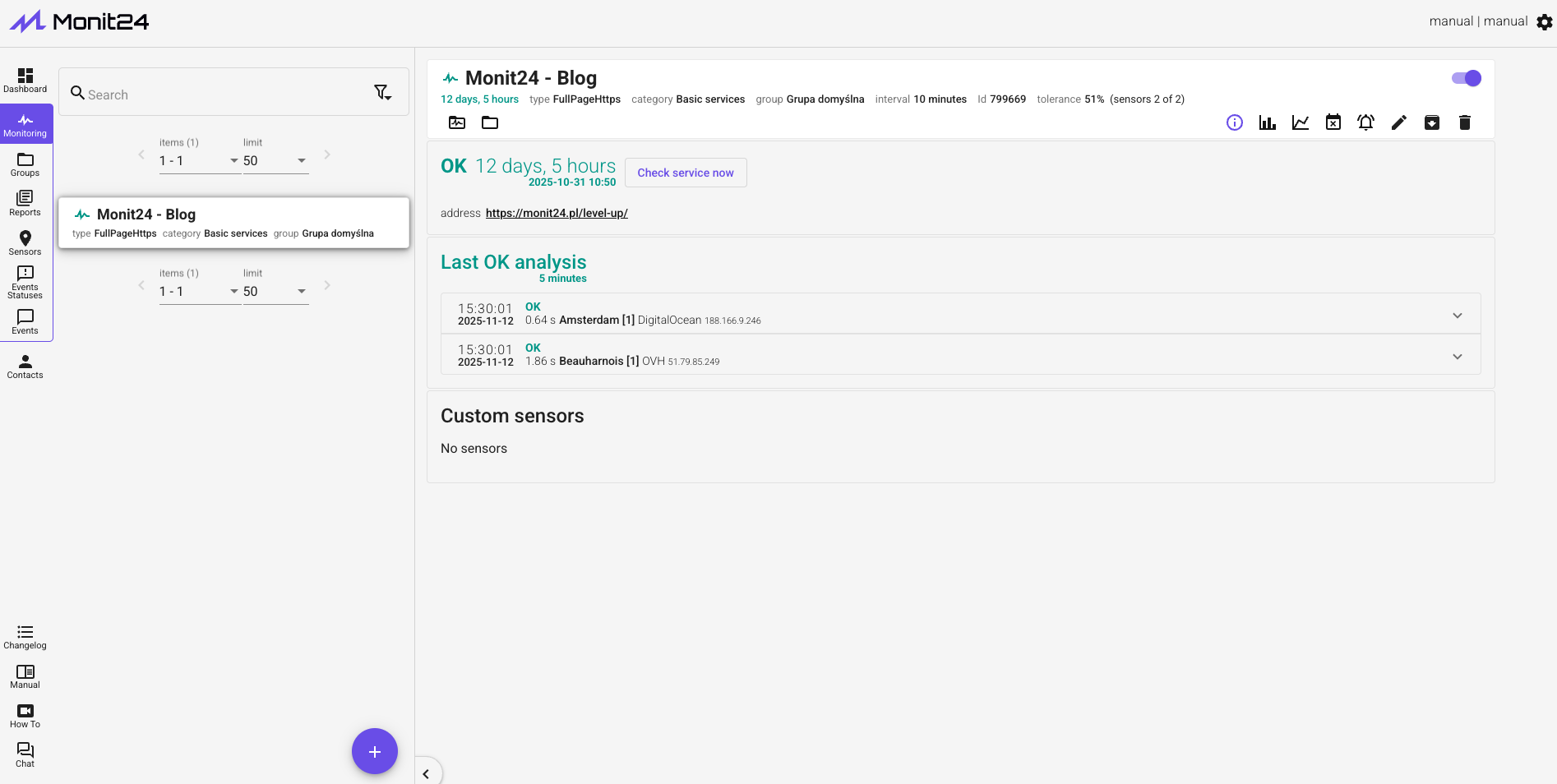This screenshot has width=1557, height=784.
Task: Open the bar chart statistics icon
Action: (x=1267, y=122)
